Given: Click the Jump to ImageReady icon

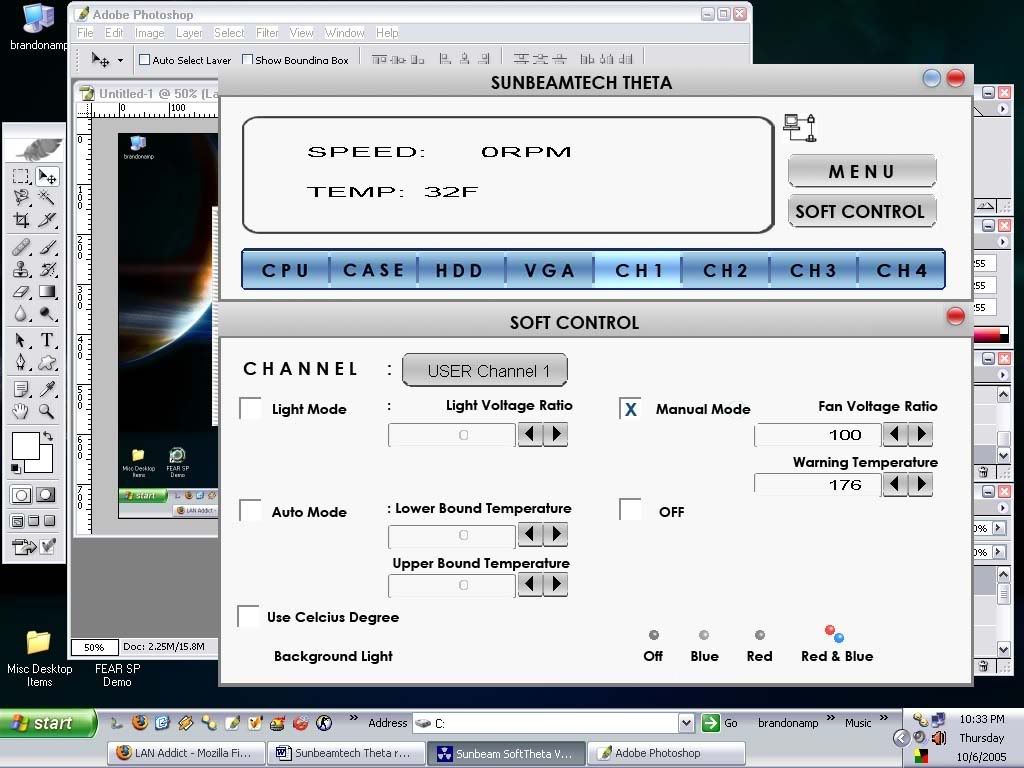Looking at the screenshot, I should (x=24, y=546).
